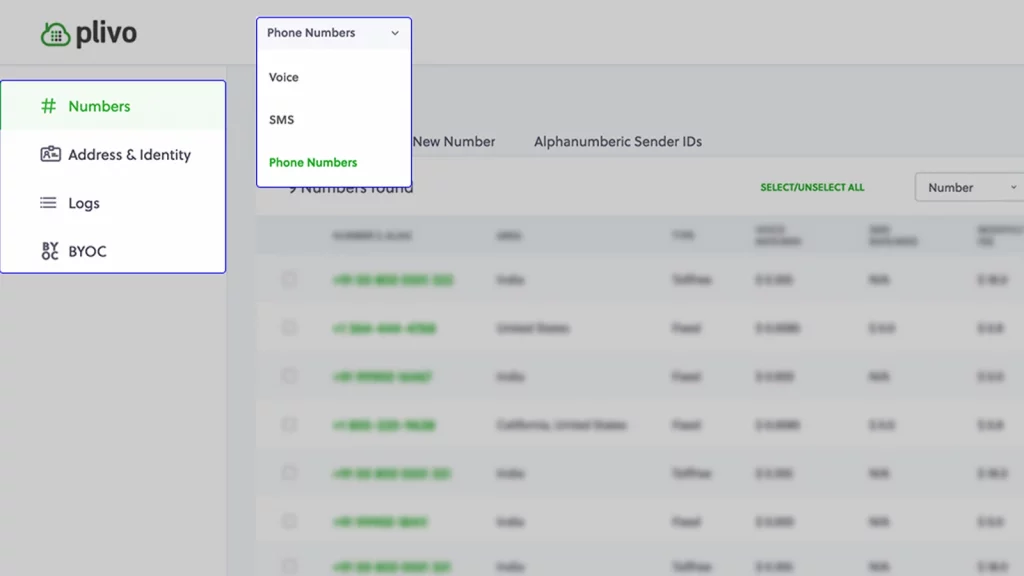Choose SMS in the open dropdown
Image resolution: width=1024 pixels, height=576 pixels.
pyautogui.click(x=281, y=119)
